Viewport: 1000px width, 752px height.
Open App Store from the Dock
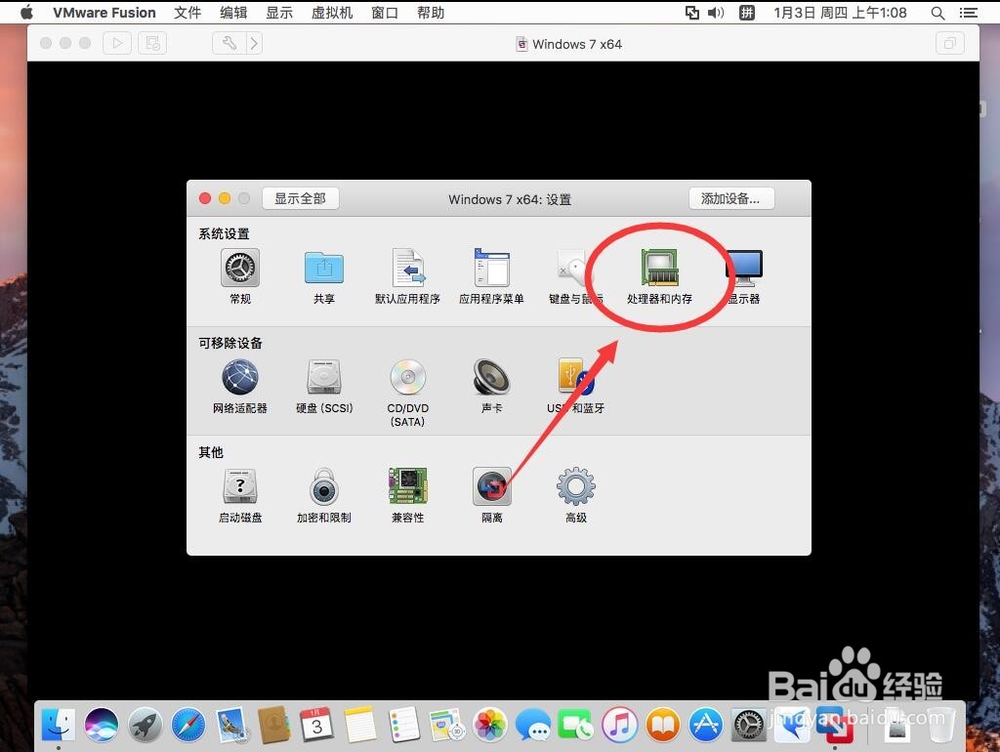[705, 725]
